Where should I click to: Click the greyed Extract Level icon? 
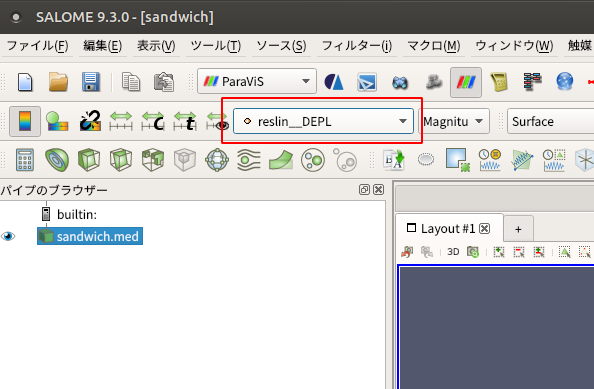click(345, 160)
